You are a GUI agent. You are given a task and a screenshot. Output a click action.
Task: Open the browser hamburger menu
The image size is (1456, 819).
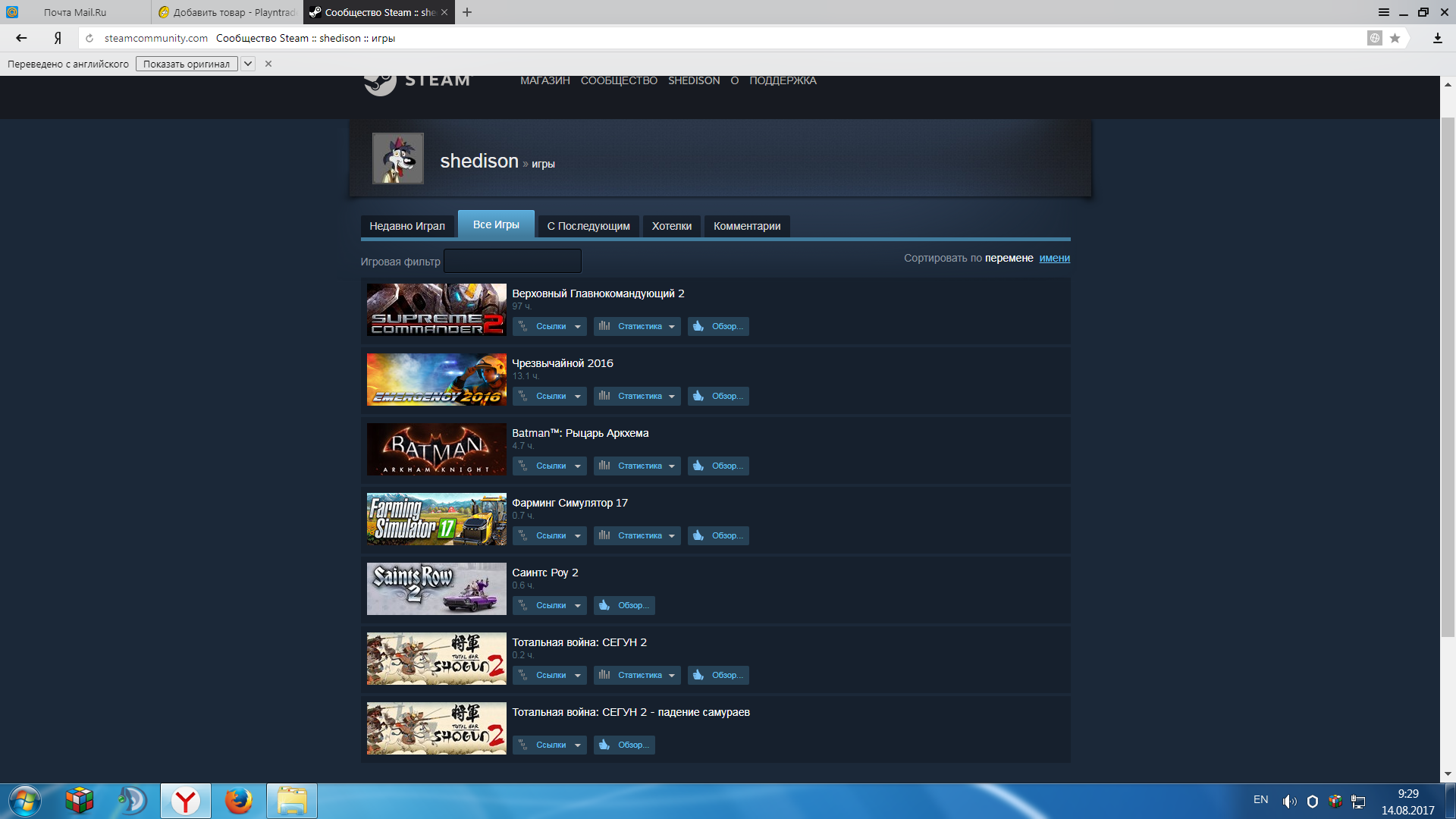tap(1383, 12)
